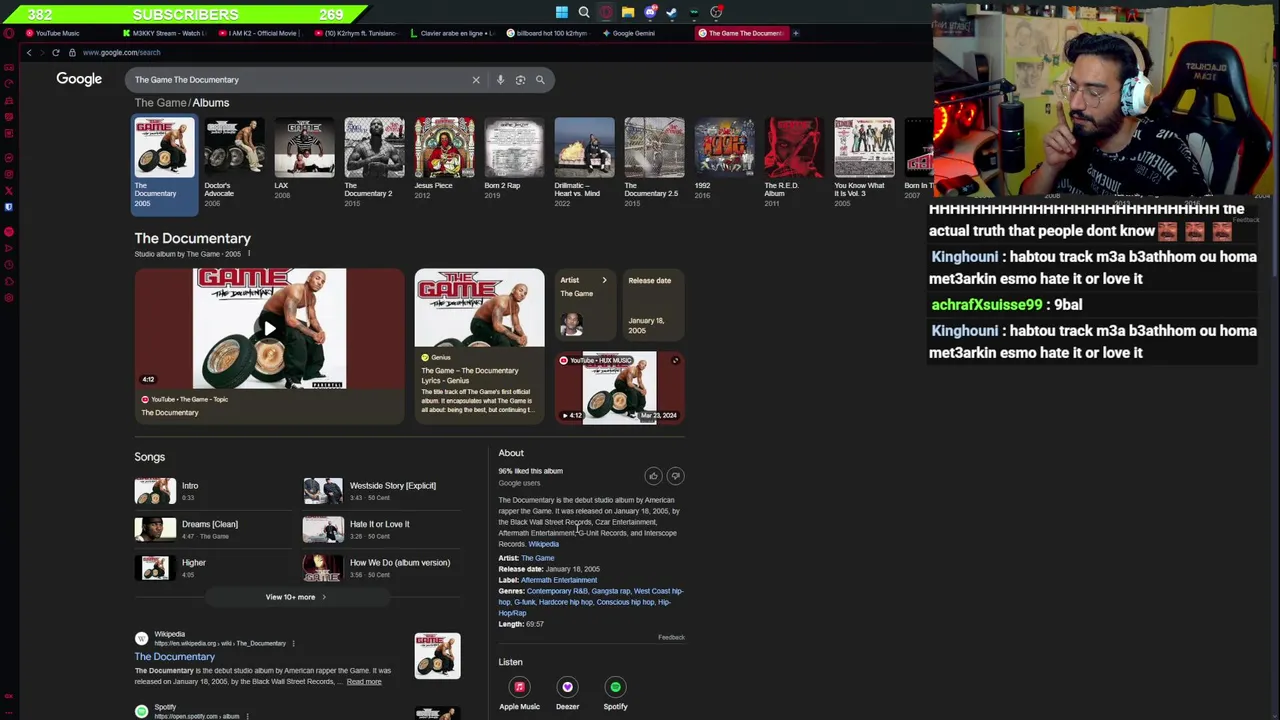Image resolution: width=1280 pixels, height=720 pixels.
Task: Open song Dreams [Clean]
Action: click(213, 529)
